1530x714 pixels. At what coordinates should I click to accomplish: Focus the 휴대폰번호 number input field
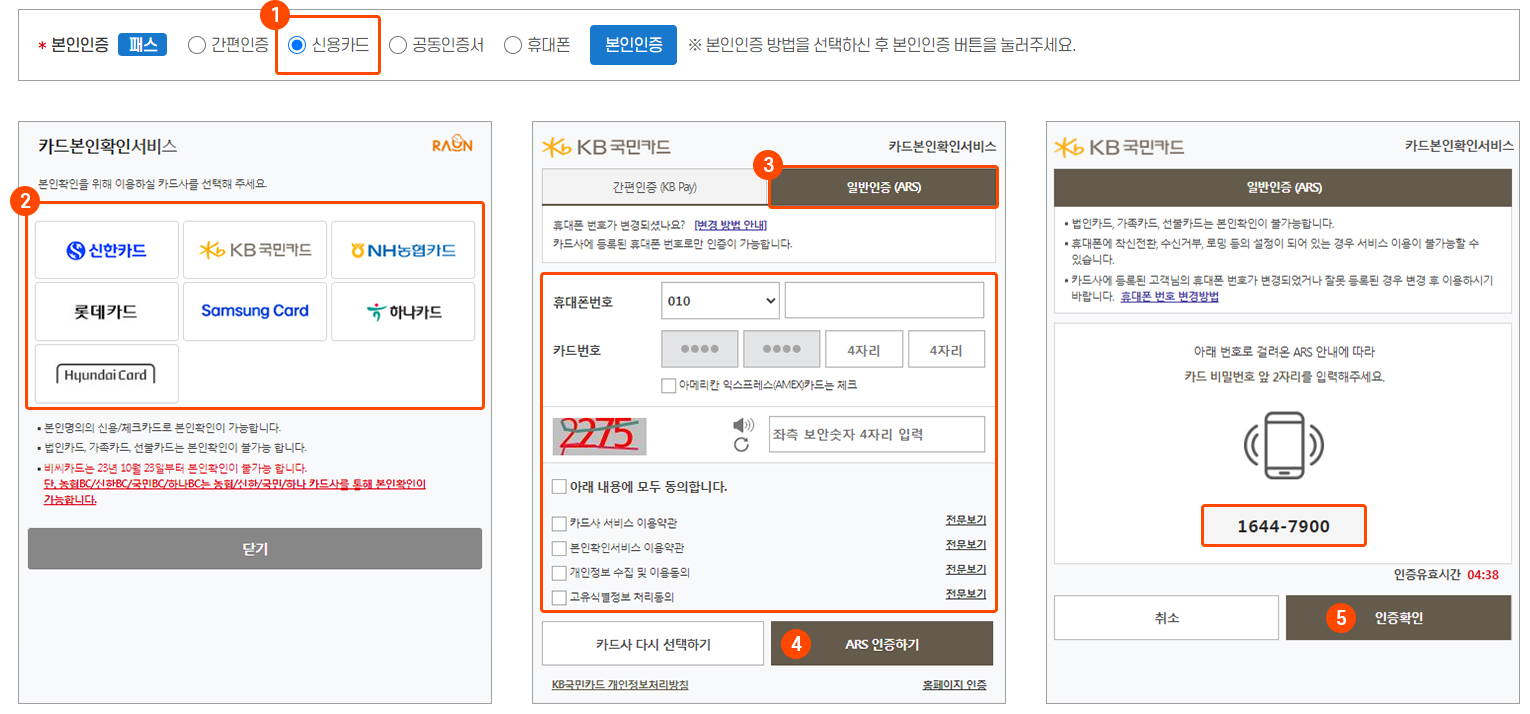point(884,300)
